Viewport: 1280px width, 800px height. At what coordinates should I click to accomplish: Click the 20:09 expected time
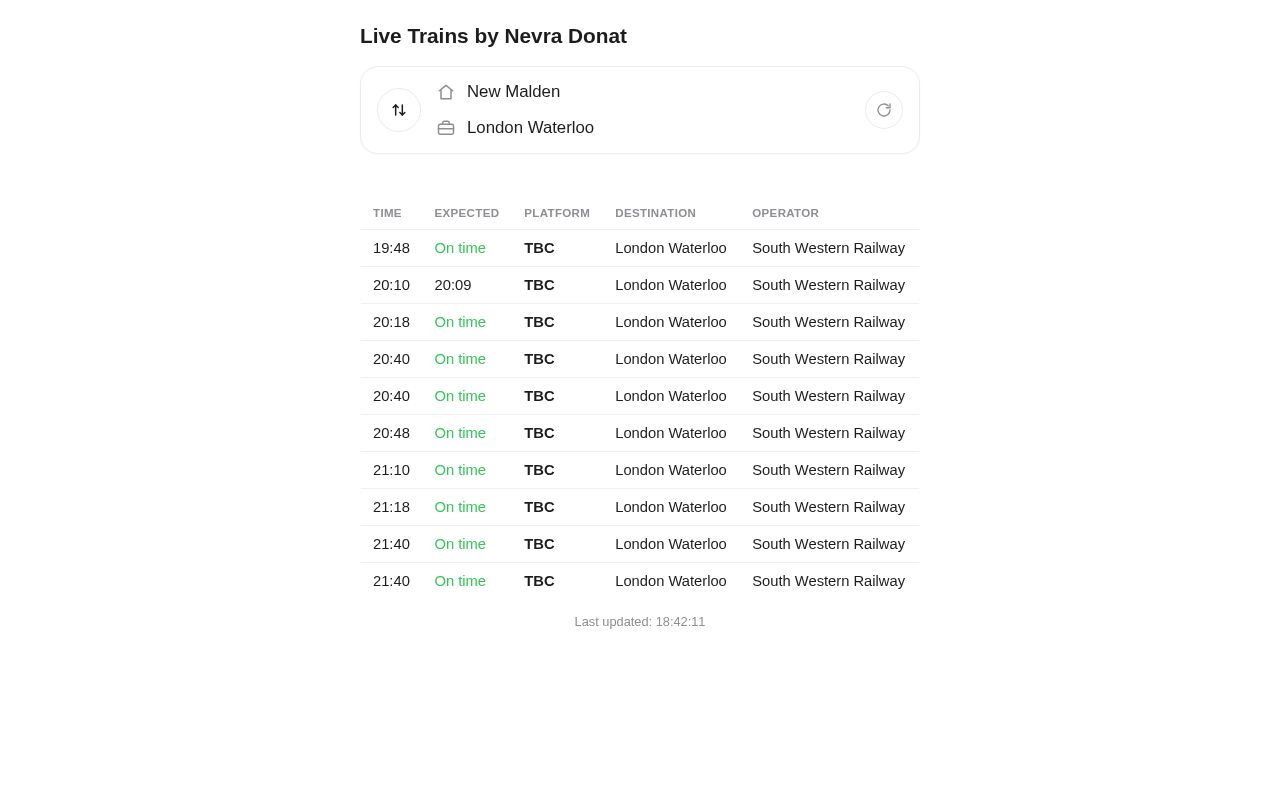click(453, 285)
